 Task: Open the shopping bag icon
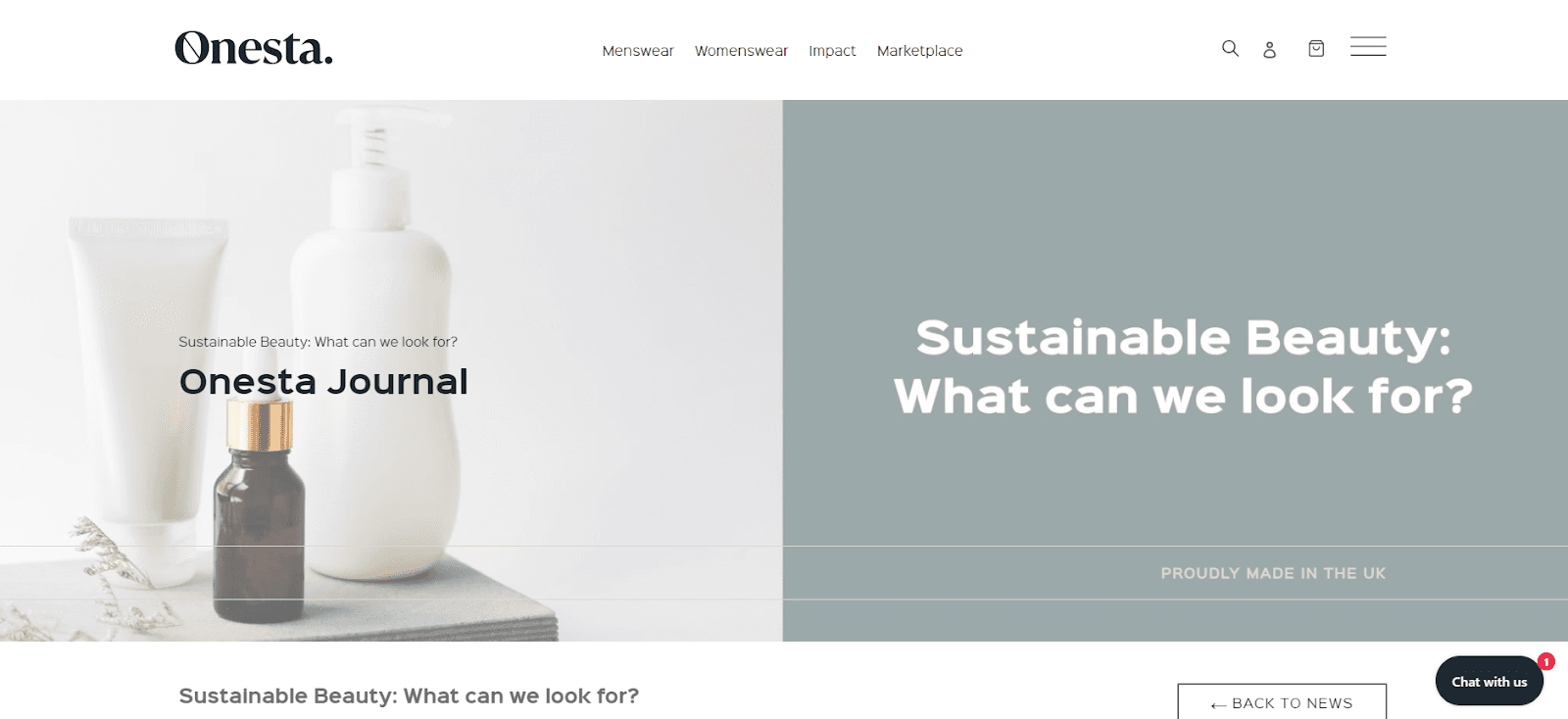point(1316,48)
